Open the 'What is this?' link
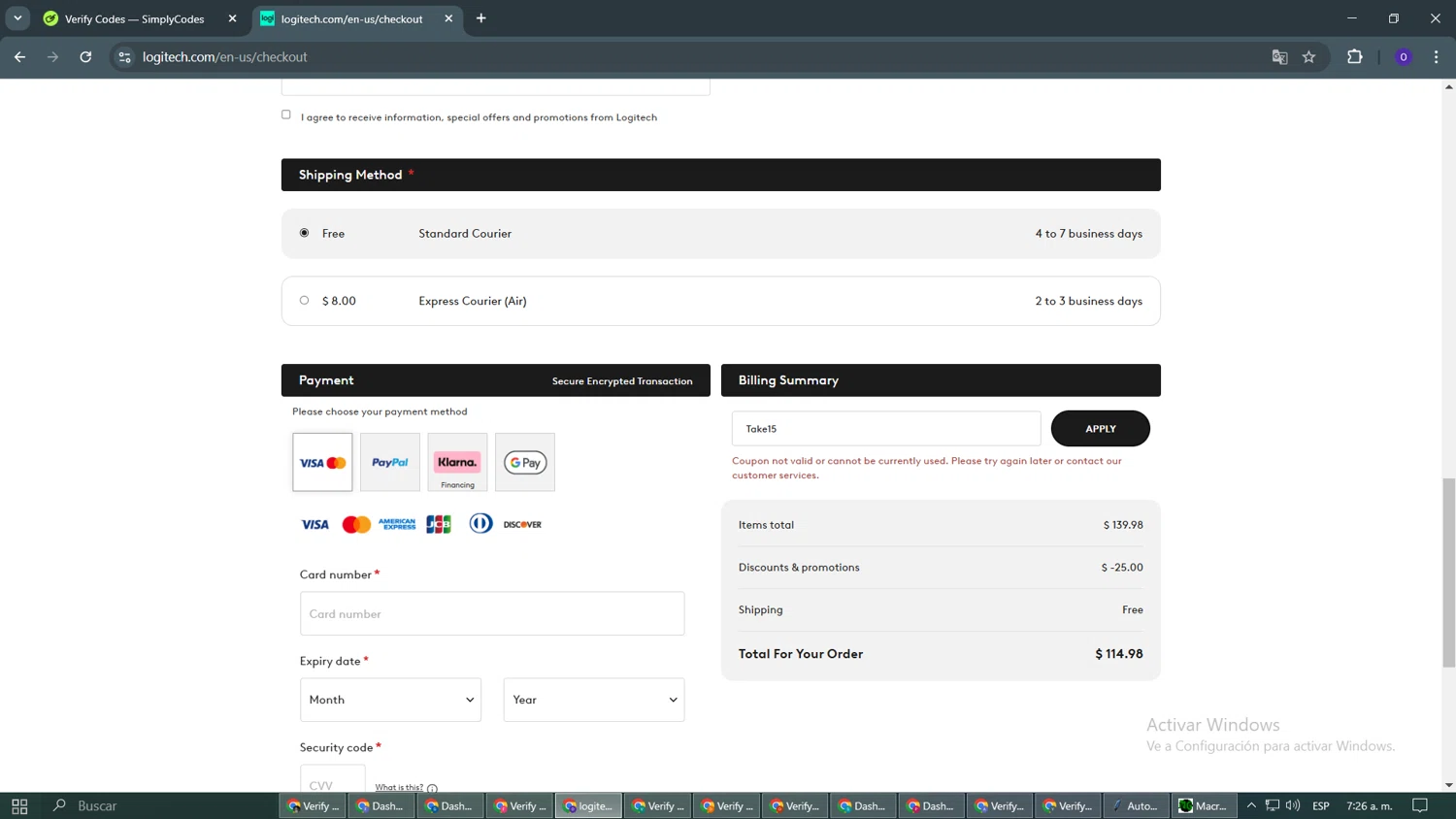The width and height of the screenshot is (1456, 819). 399,788
